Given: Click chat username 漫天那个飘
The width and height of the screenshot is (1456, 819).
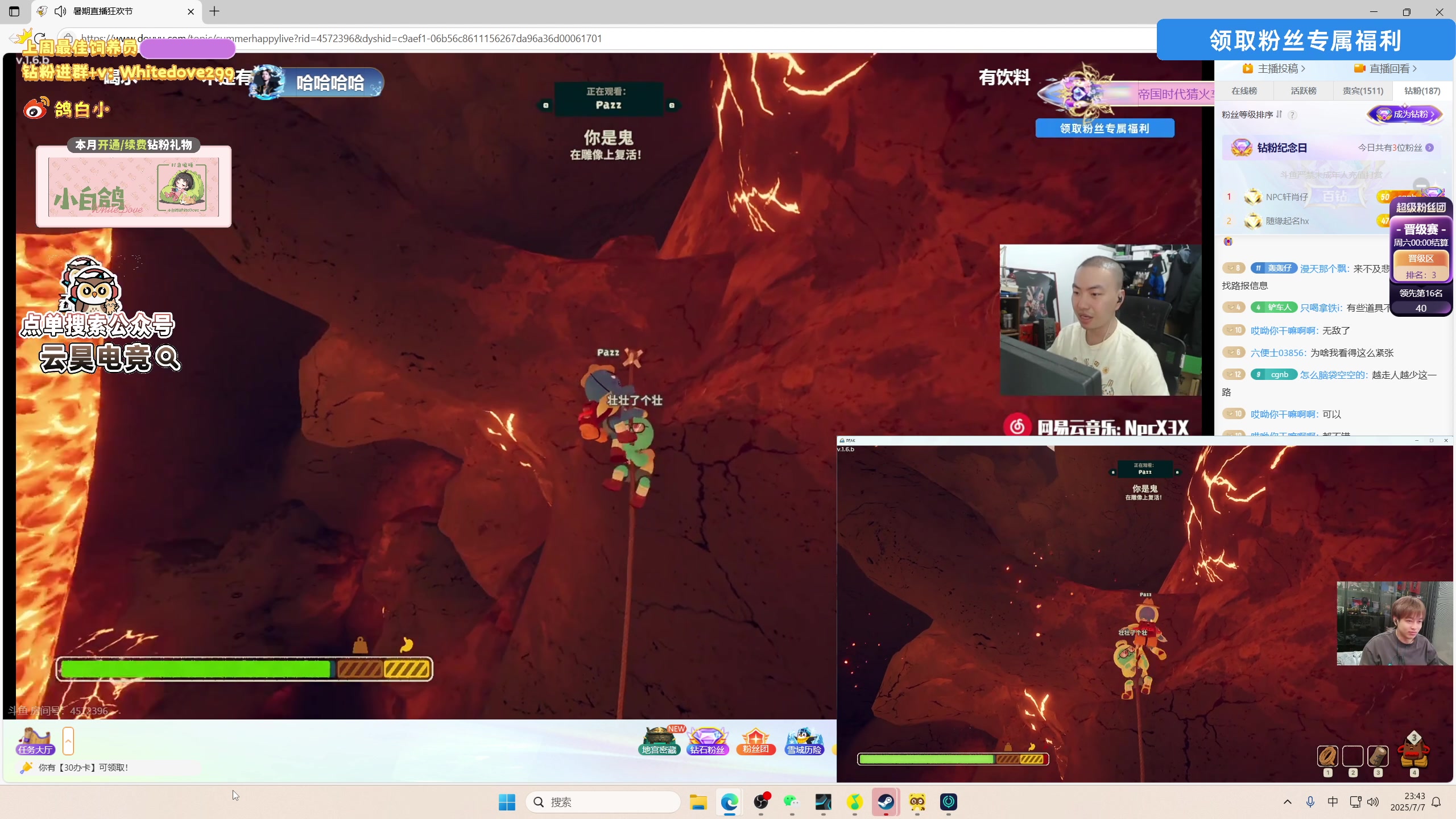Looking at the screenshot, I should [x=1325, y=268].
